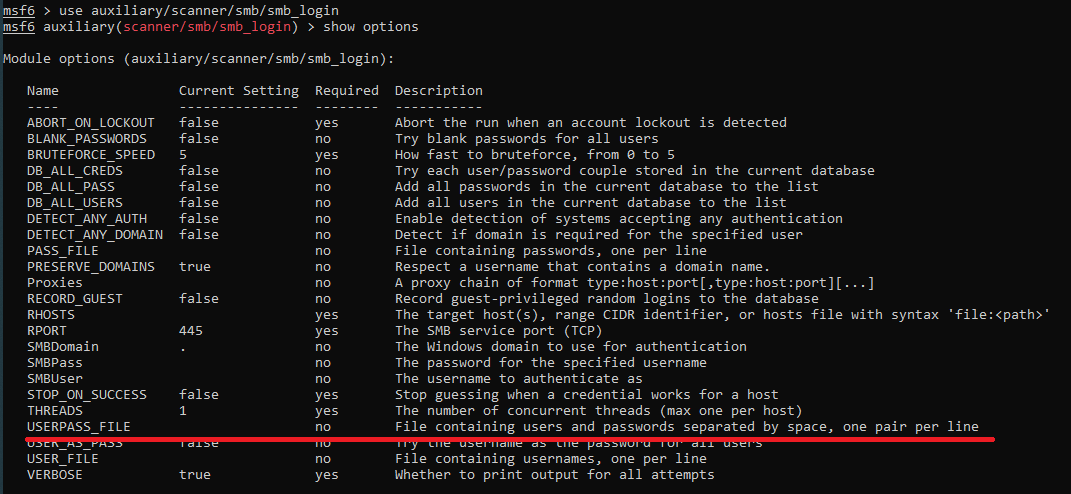The image size is (1071, 494).
Task: Click the RPORT value 445
Action: click(x=191, y=330)
